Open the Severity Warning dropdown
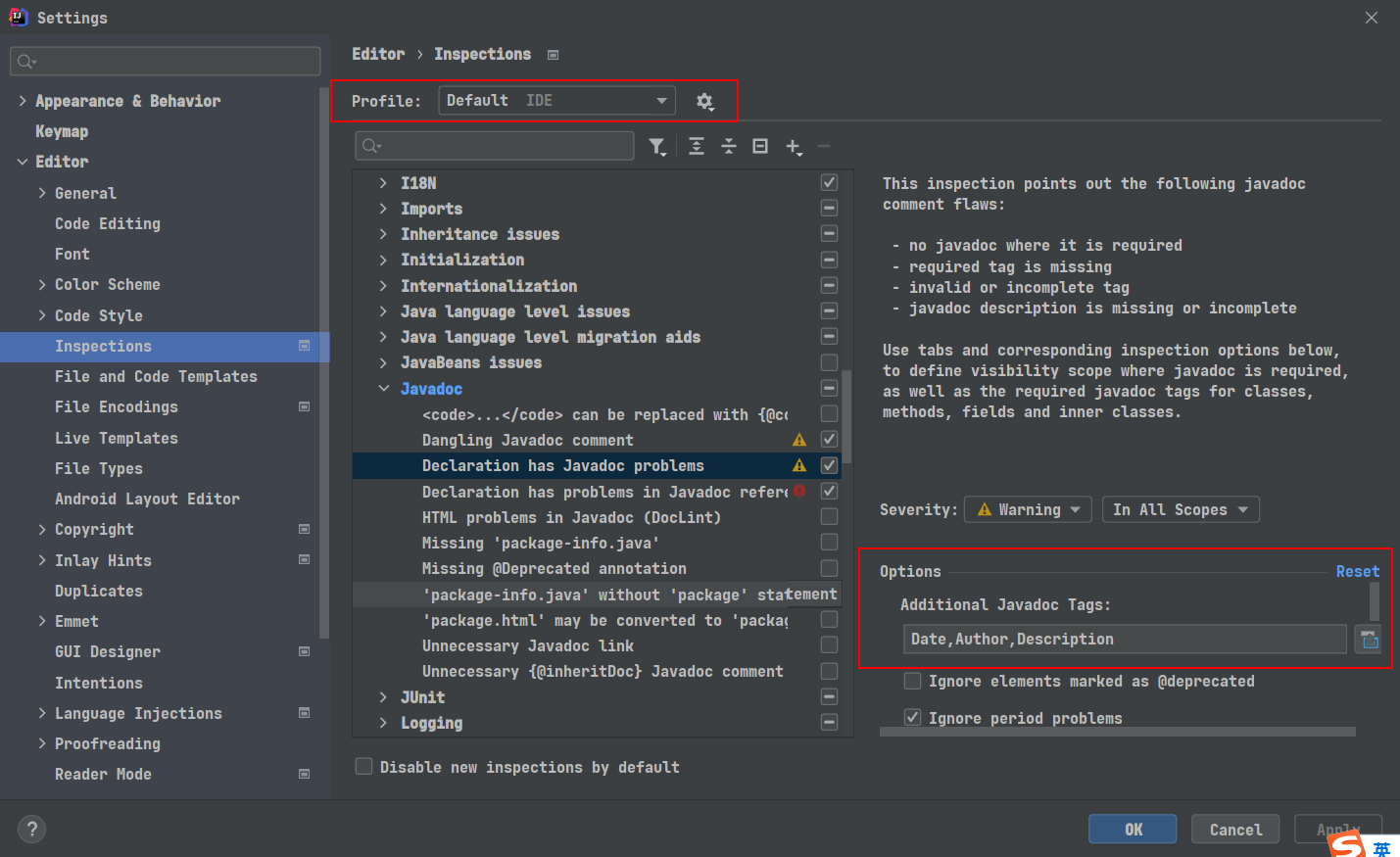Image resolution: width=1400 pixels, height=857 pixels. pyautogui.click(x=1028, y=509)
